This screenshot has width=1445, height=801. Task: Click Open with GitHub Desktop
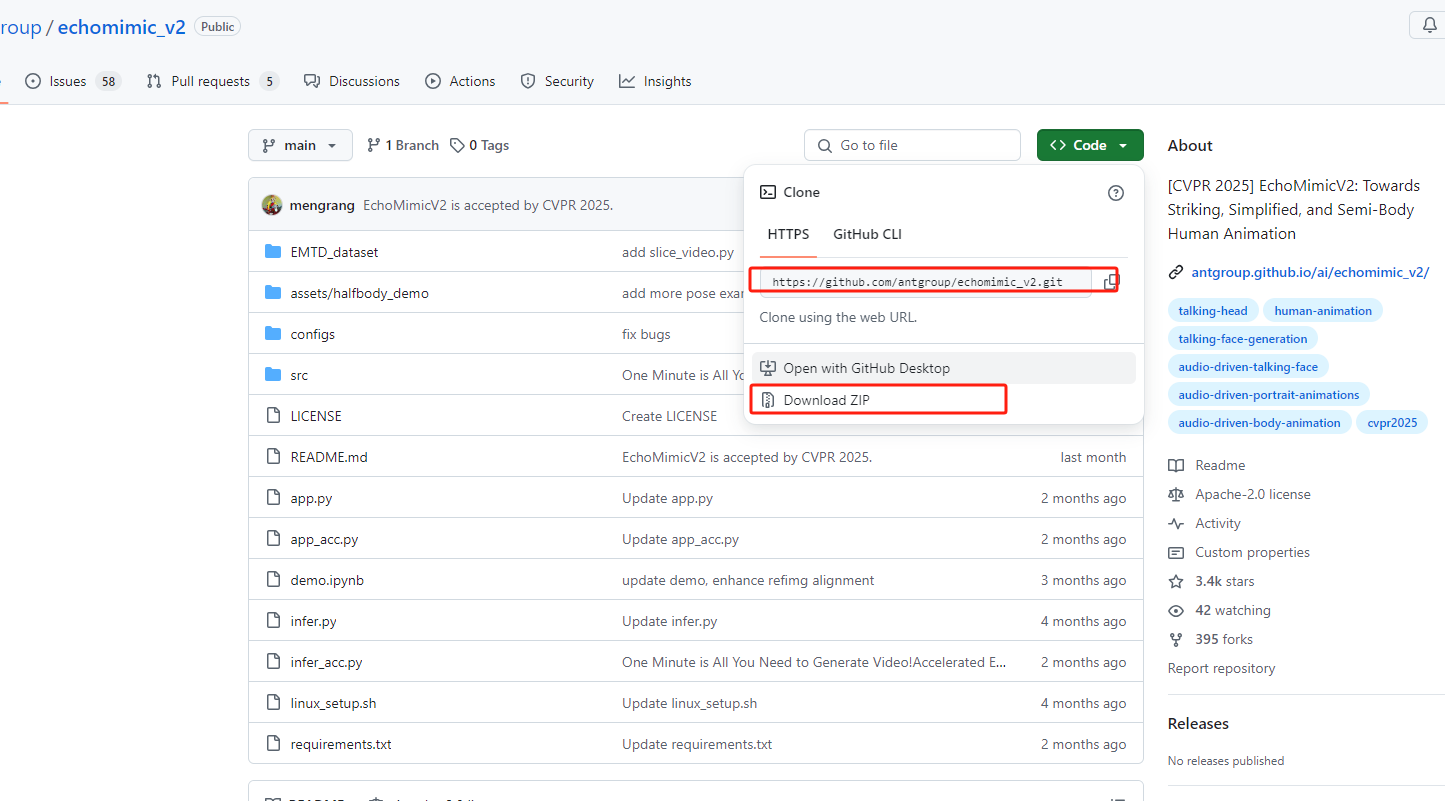click(x=944, y=368)
